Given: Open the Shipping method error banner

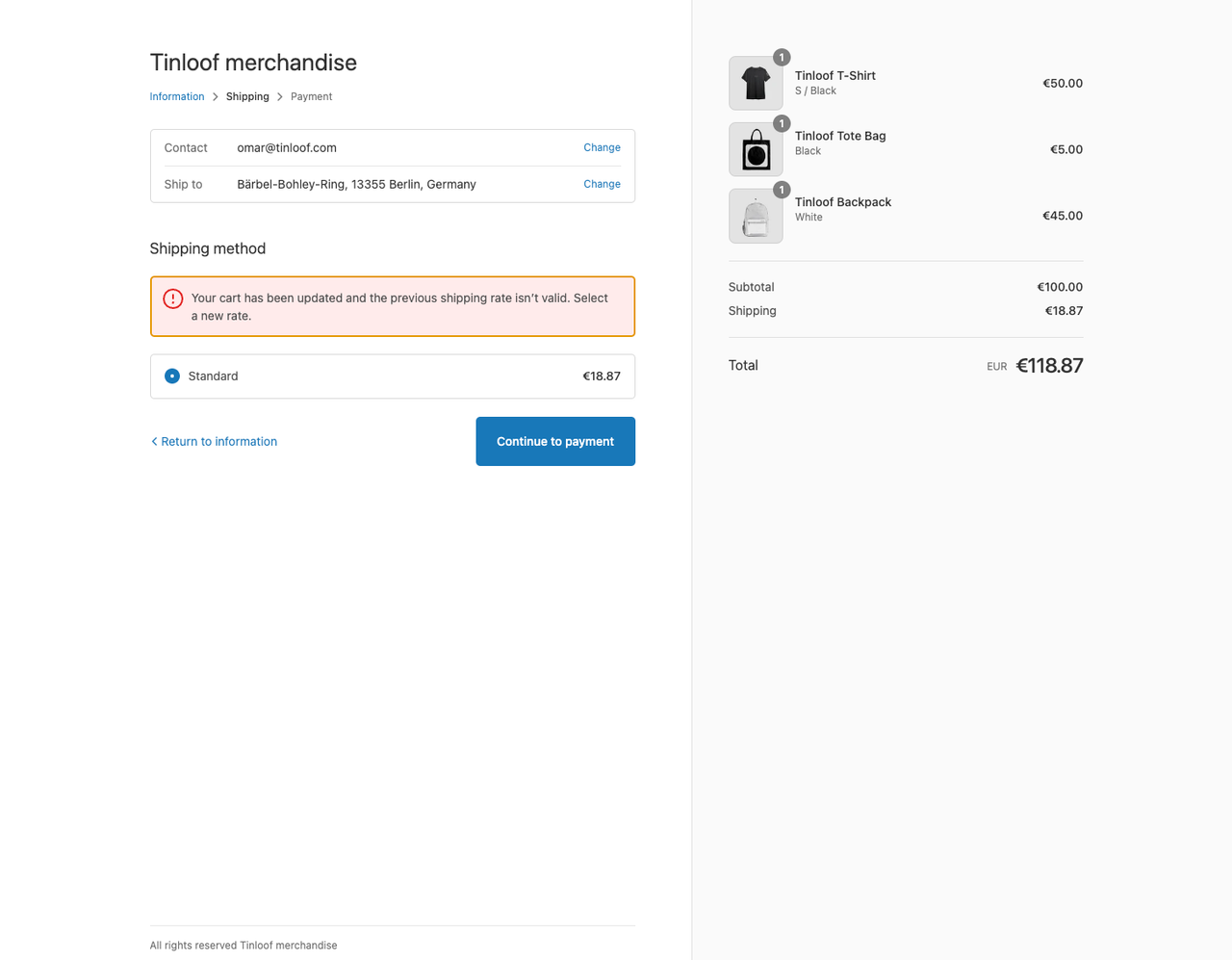Looking at the screenshot, I should [392, 306].
